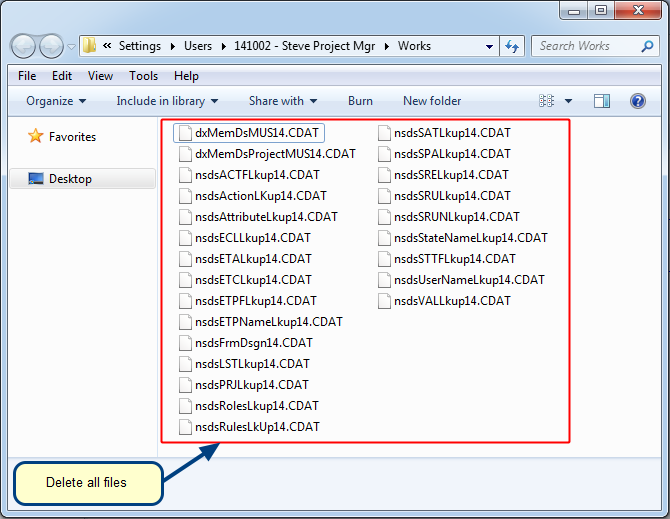
Task: Select the nsdsUserNameLkup14.CDAT file icon
Action: [385, 280]
